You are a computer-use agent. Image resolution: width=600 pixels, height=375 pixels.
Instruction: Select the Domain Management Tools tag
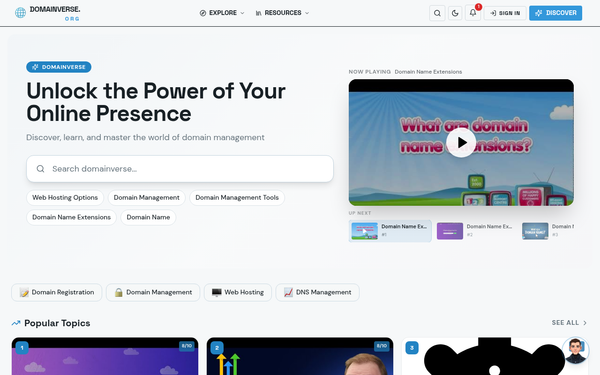[237, 198]
